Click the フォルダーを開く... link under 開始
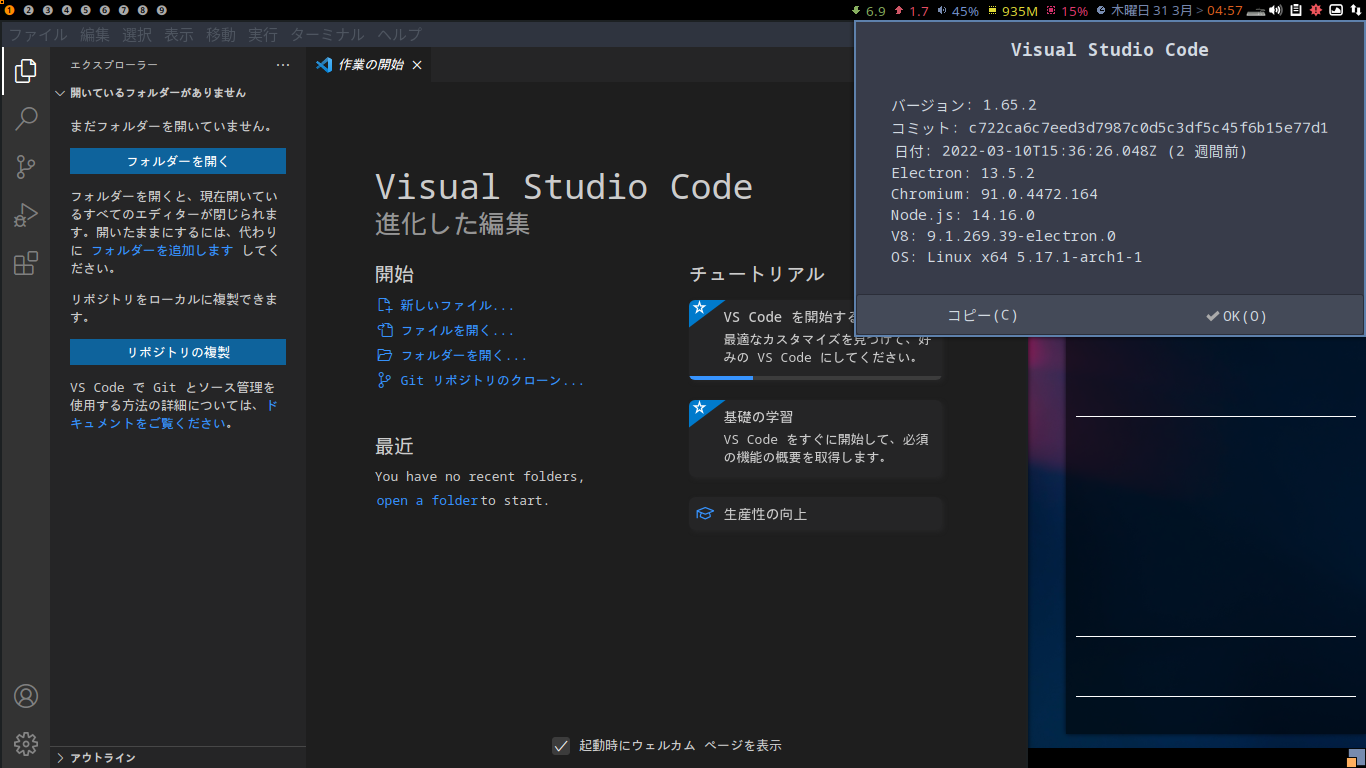Screen dimensions: 1366x768 tap(464, 356)
